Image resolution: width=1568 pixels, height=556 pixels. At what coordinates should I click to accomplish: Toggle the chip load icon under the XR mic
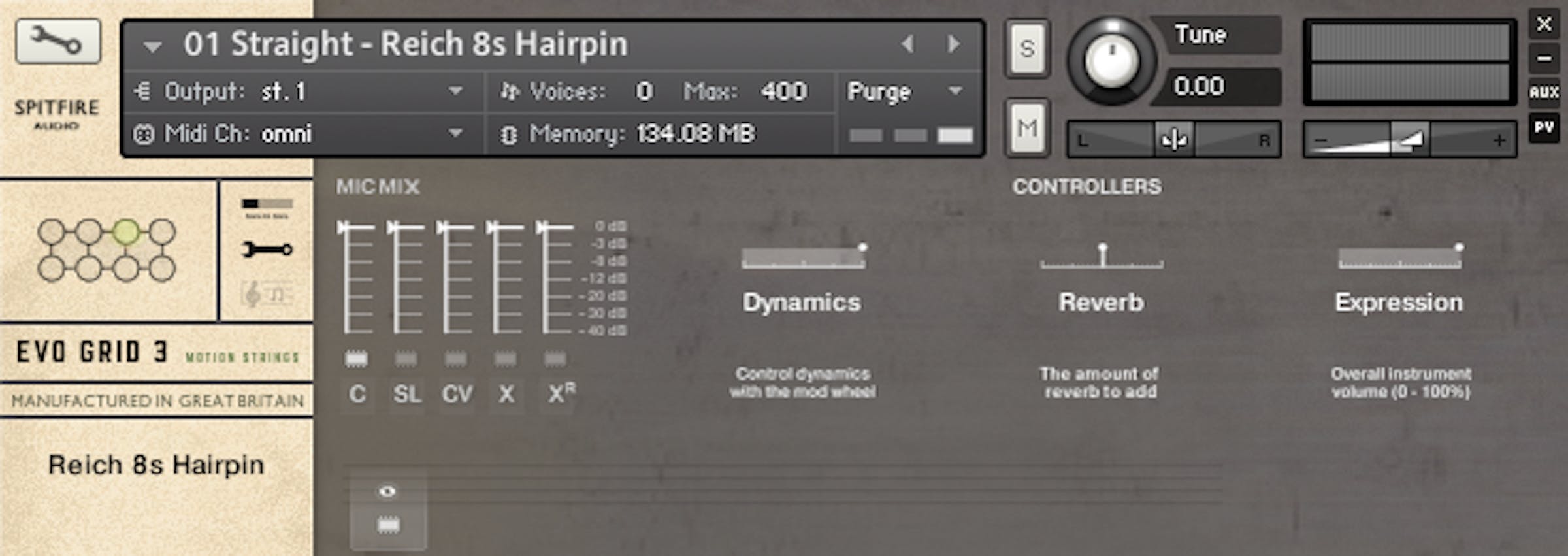click(x=555, y=358)
